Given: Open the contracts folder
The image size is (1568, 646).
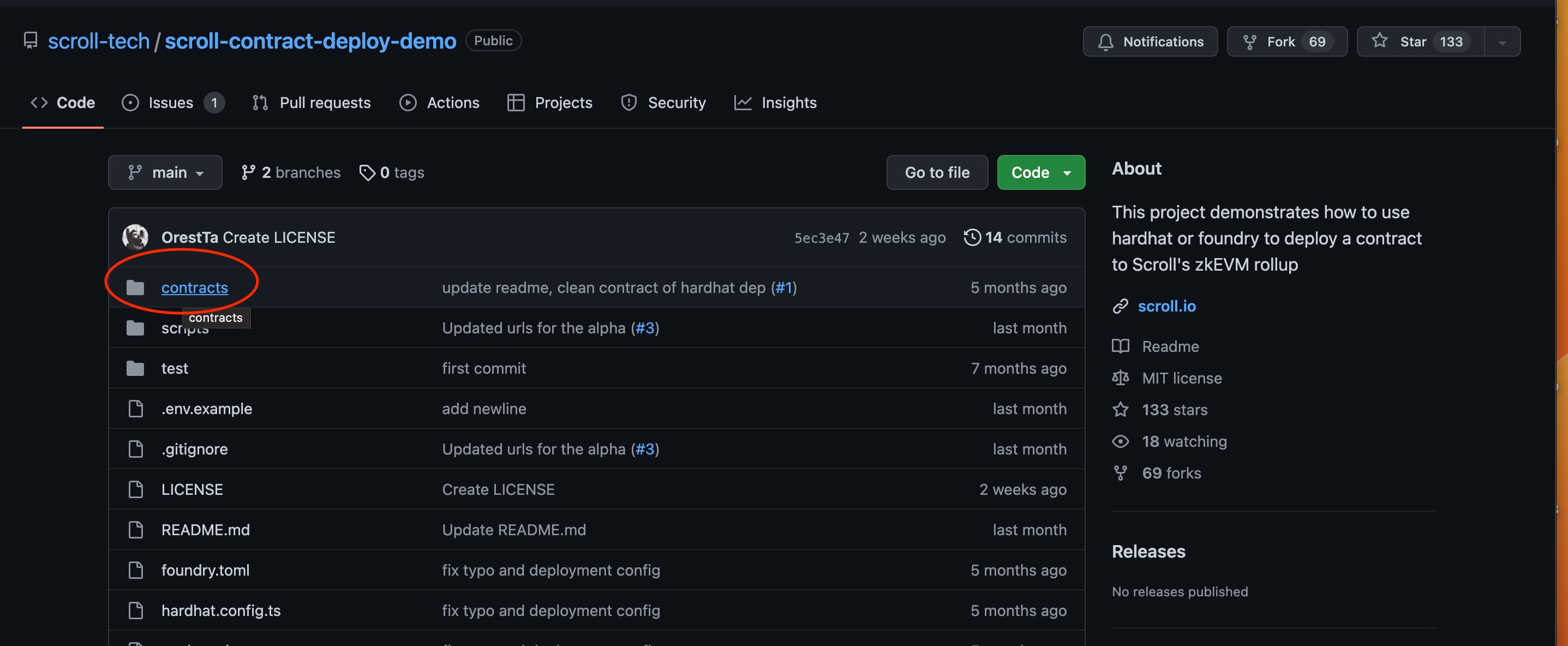Looking at the screenshot, I should coord(194,288).
